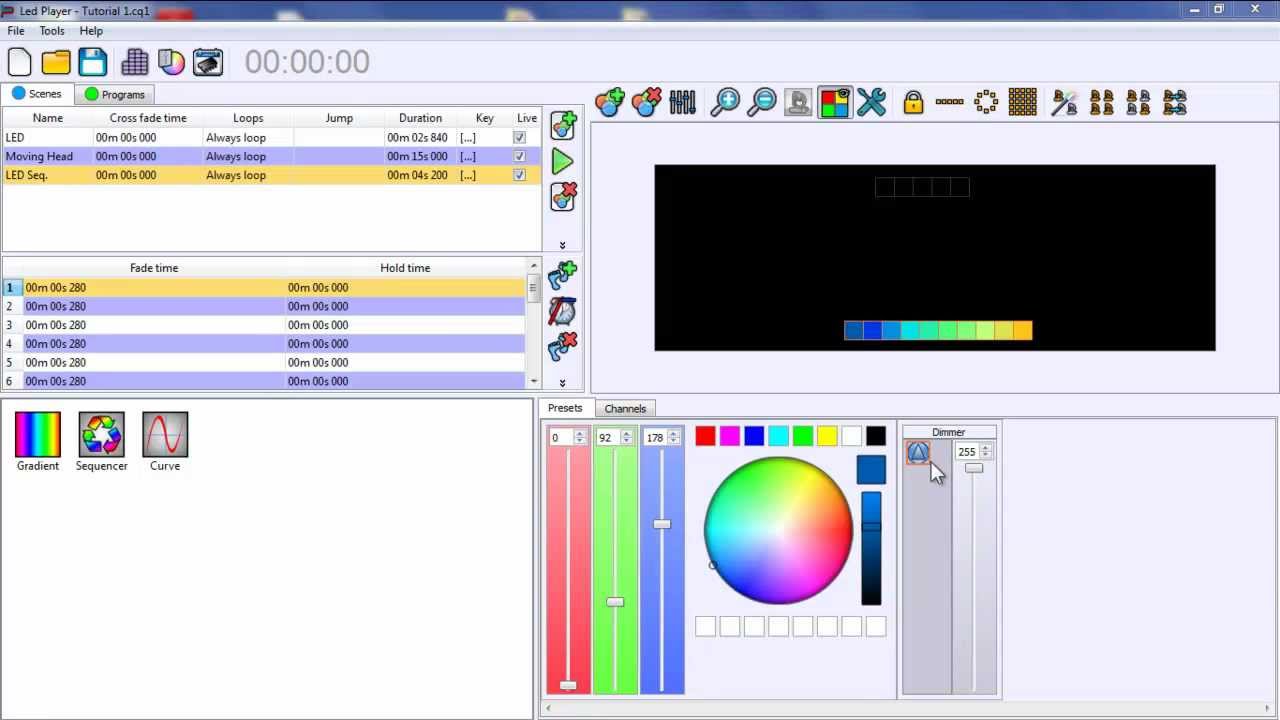Open the Help menu

click(x=91, y=31)
